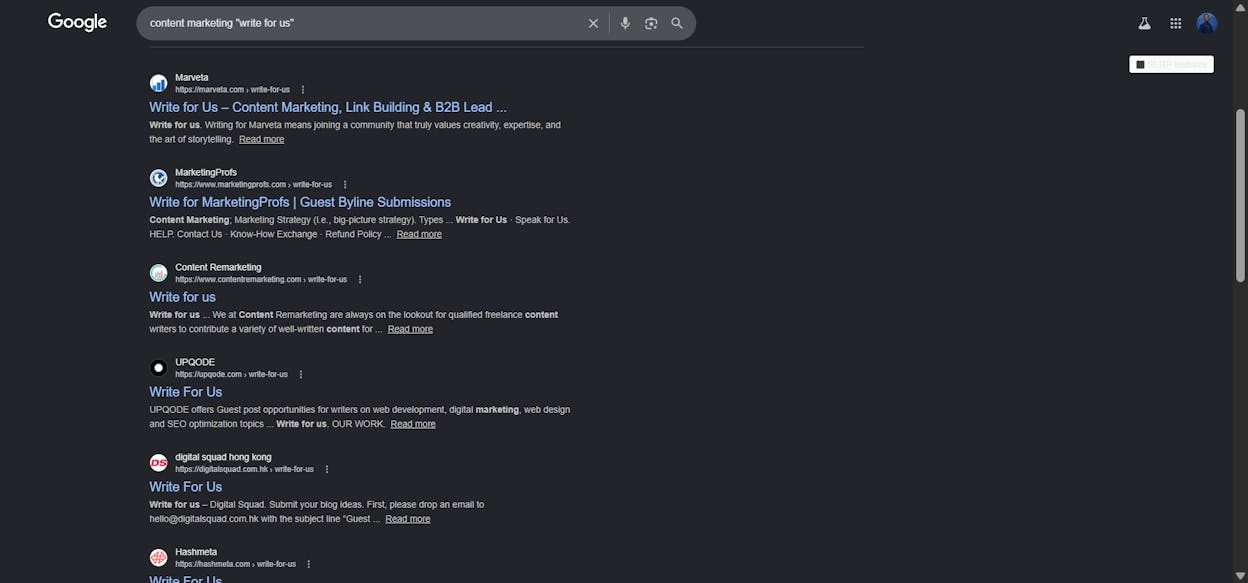This screenshot has height=583, width=1248.
Task: Open Content Remarketing's Write for us result
Action: click(182, 297)
